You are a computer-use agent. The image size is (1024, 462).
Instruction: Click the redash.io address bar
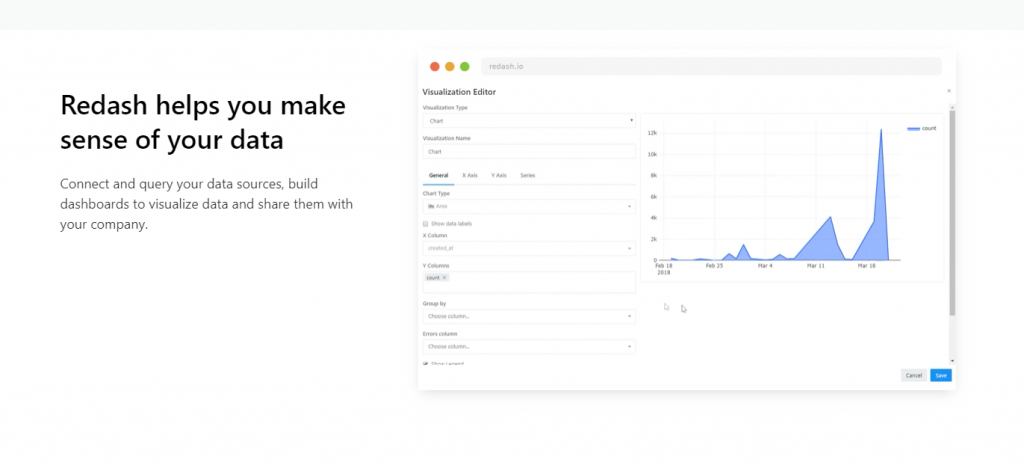pos(711,66)
